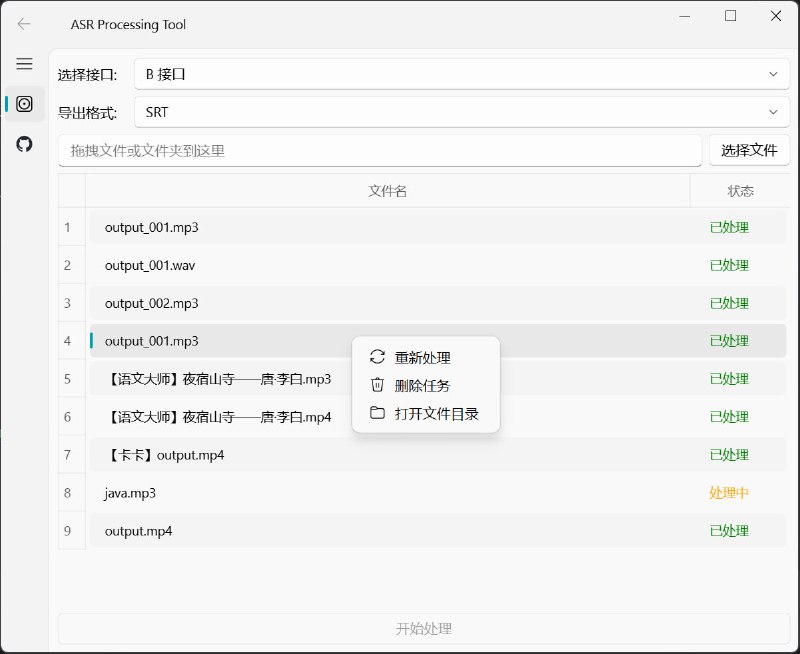Screen dimensions: 800x654
Task: Open the 导出格式 dropdown showing SRT
Action: point(458,112)
